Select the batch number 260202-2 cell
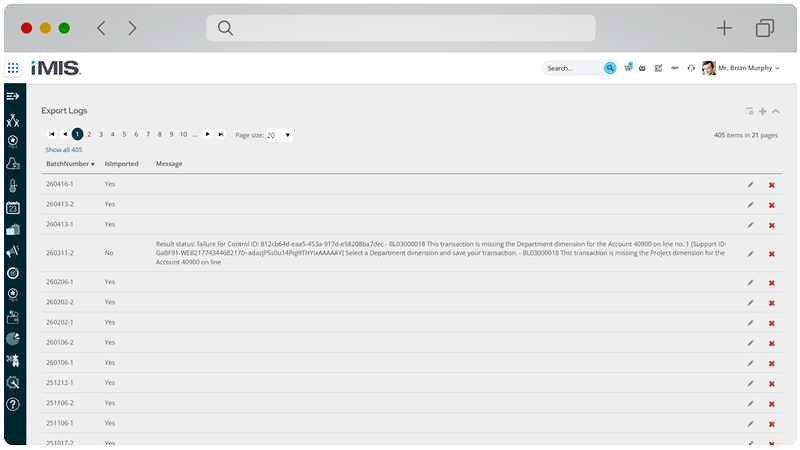Viewport: 800px width, 450px height. (x=60, y=302)
